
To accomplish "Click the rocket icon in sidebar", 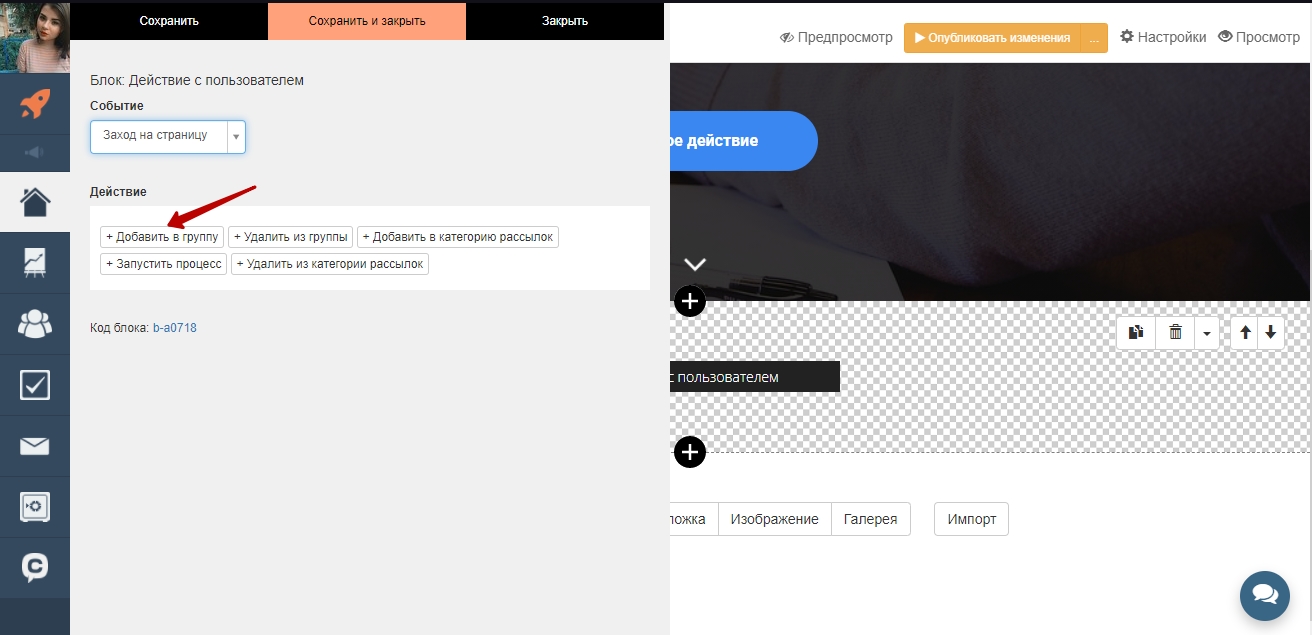I will (35, 104).
